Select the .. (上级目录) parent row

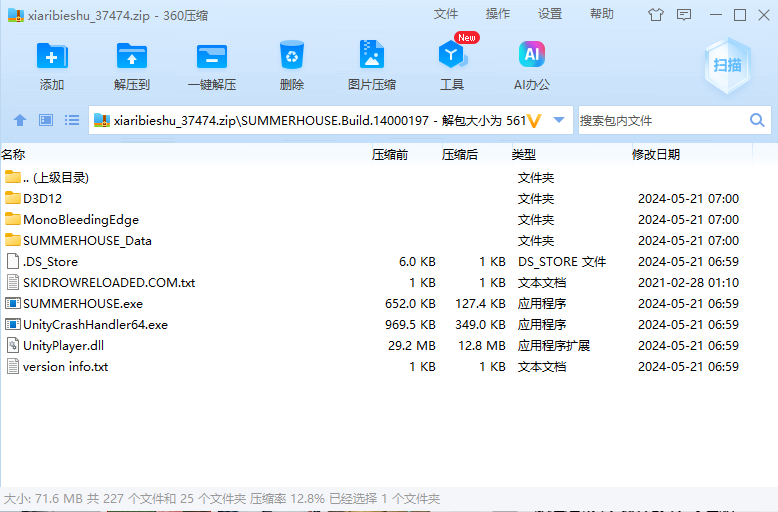click(56, 178)
